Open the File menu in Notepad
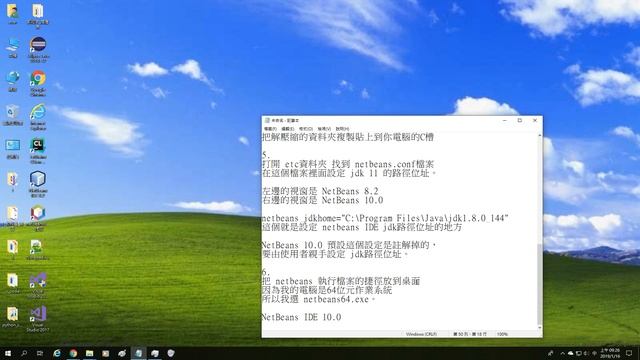This screenshot has width=640, height=360. 270,129
